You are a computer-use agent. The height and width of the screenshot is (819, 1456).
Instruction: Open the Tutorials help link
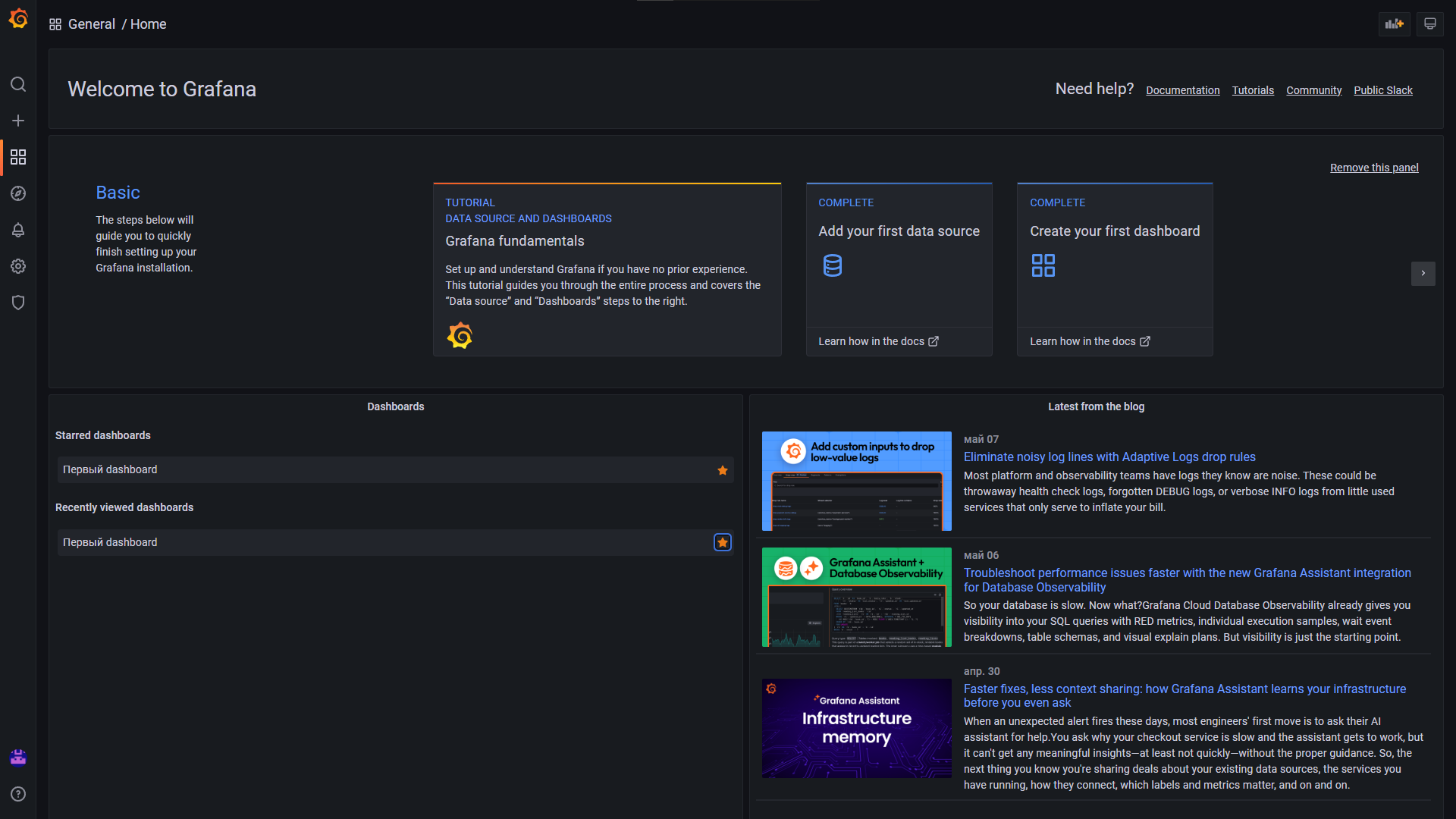pyautogui.click(x=1253, y=90)
